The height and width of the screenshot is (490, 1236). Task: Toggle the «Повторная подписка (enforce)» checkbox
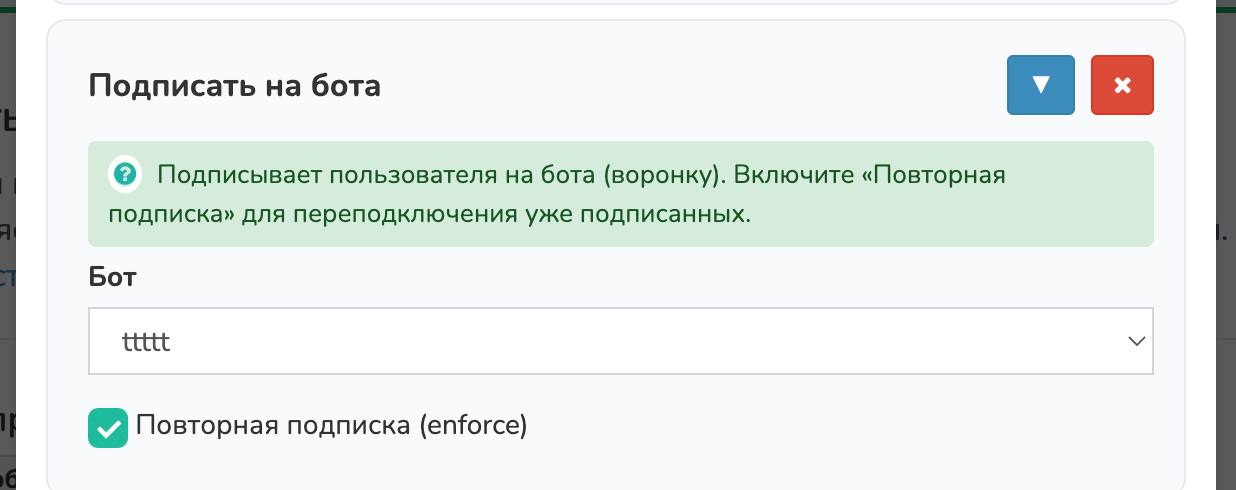point(108,428)
